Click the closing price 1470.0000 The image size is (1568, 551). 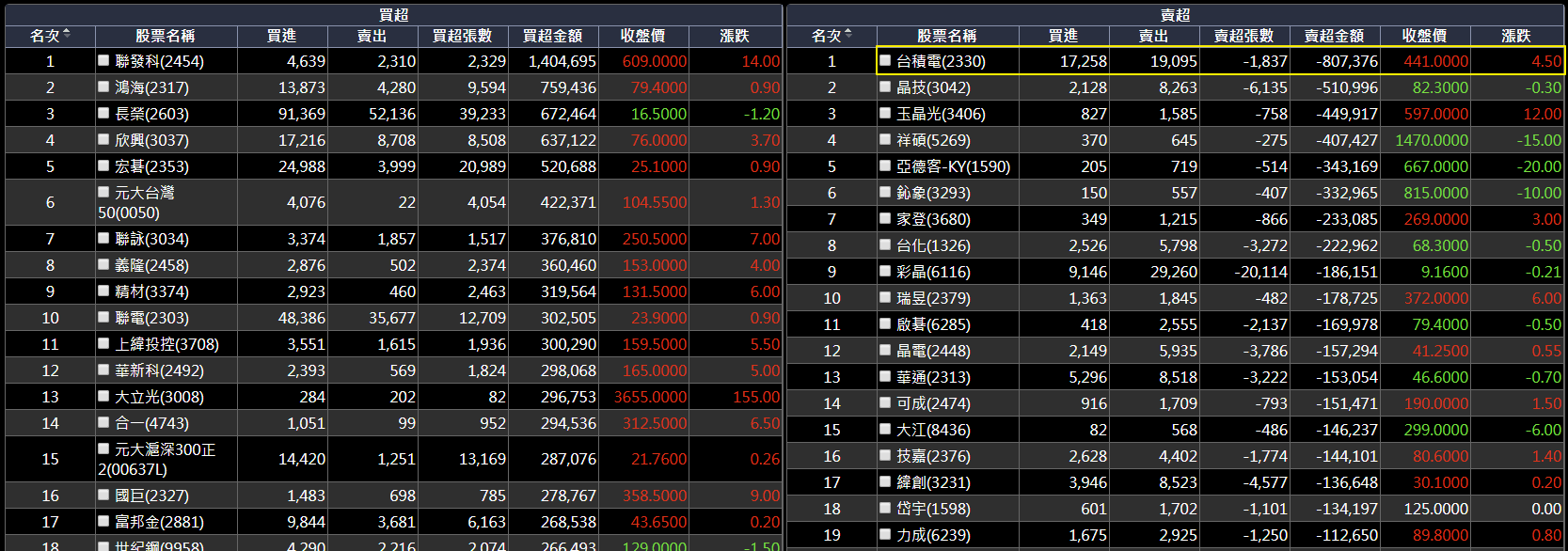coord(1432,140)
